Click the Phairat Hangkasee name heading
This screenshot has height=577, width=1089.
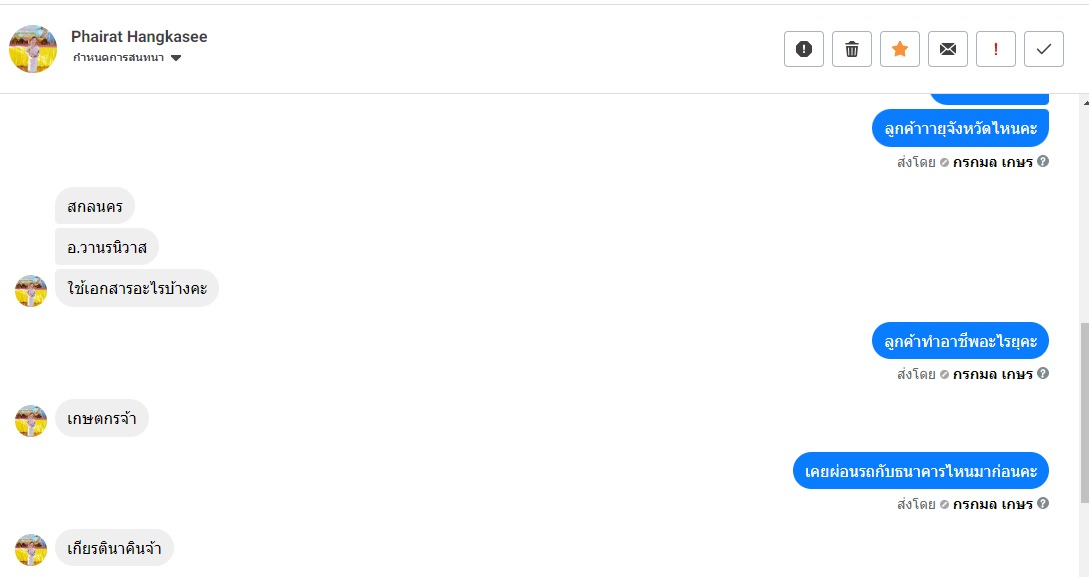point(139,36)
